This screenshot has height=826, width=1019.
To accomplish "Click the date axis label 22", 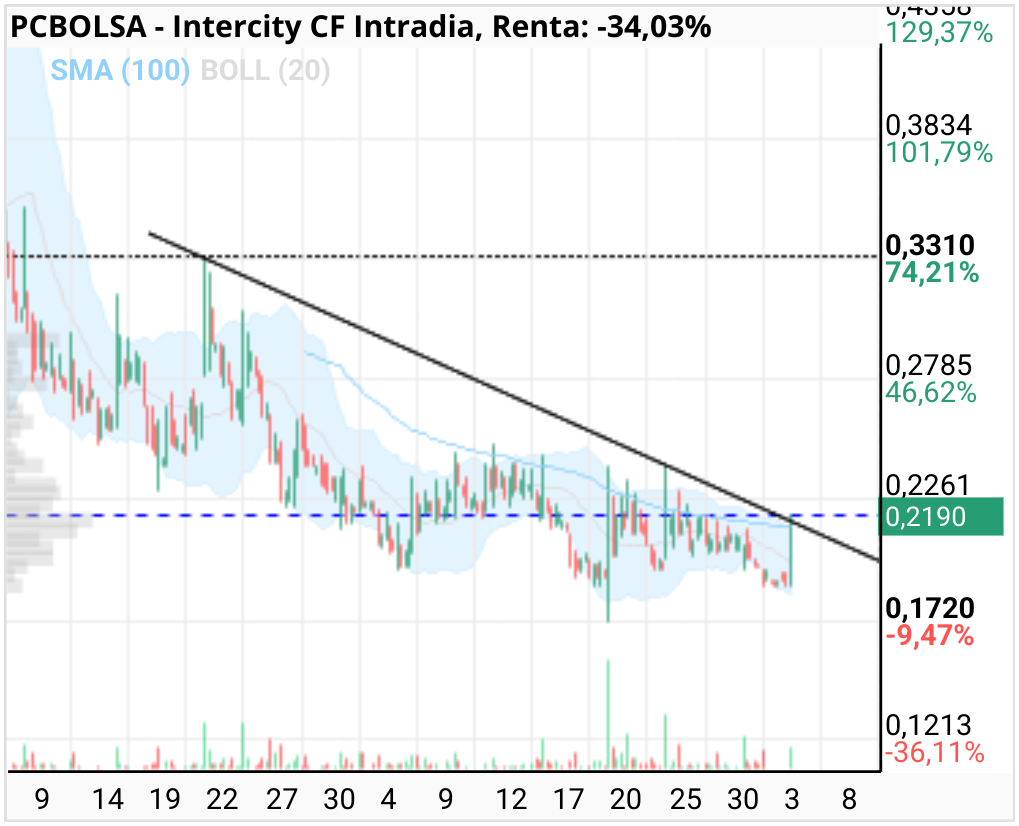I will (222, 799).
